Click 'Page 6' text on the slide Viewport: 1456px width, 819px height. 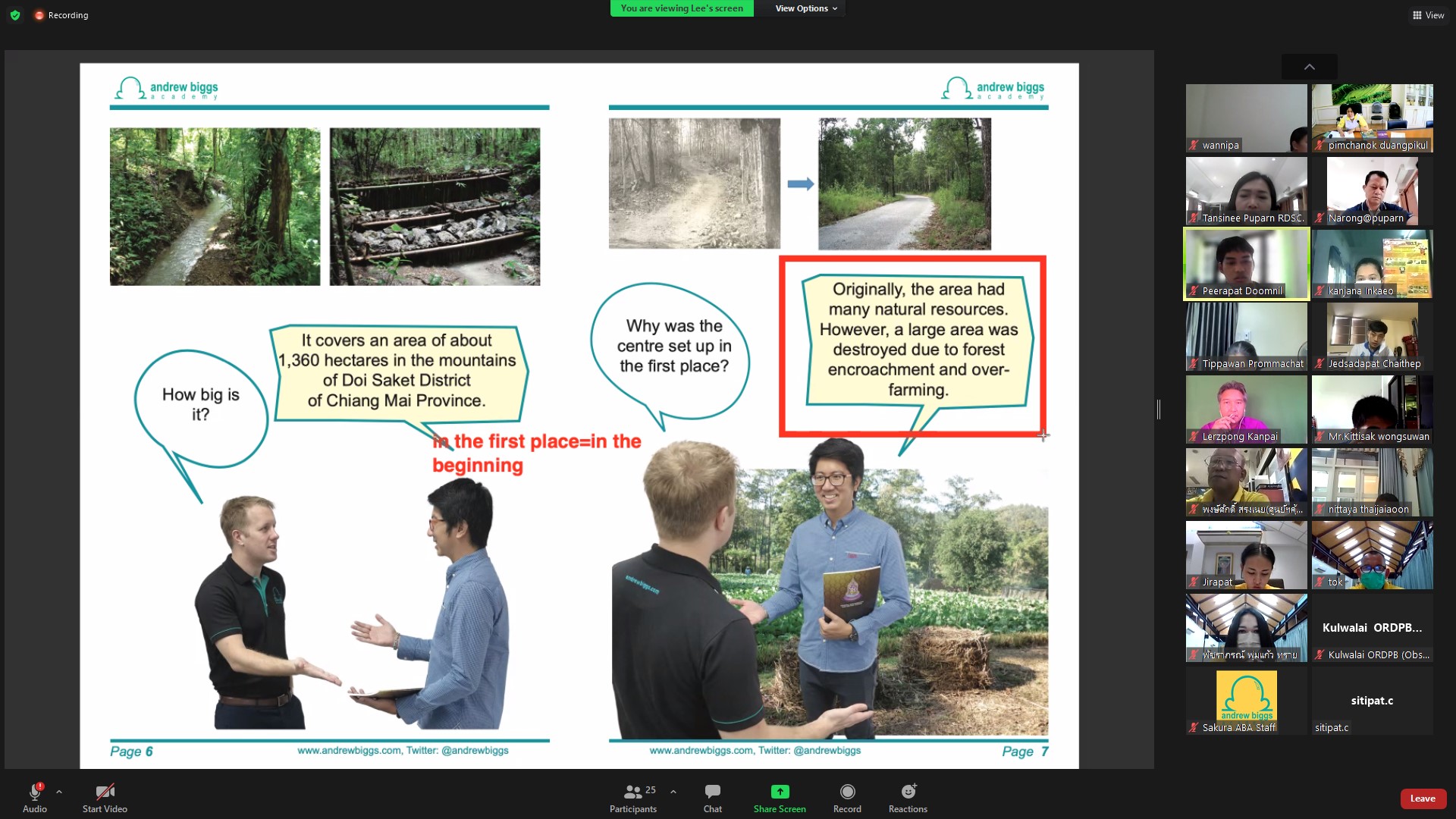(131, 752)
